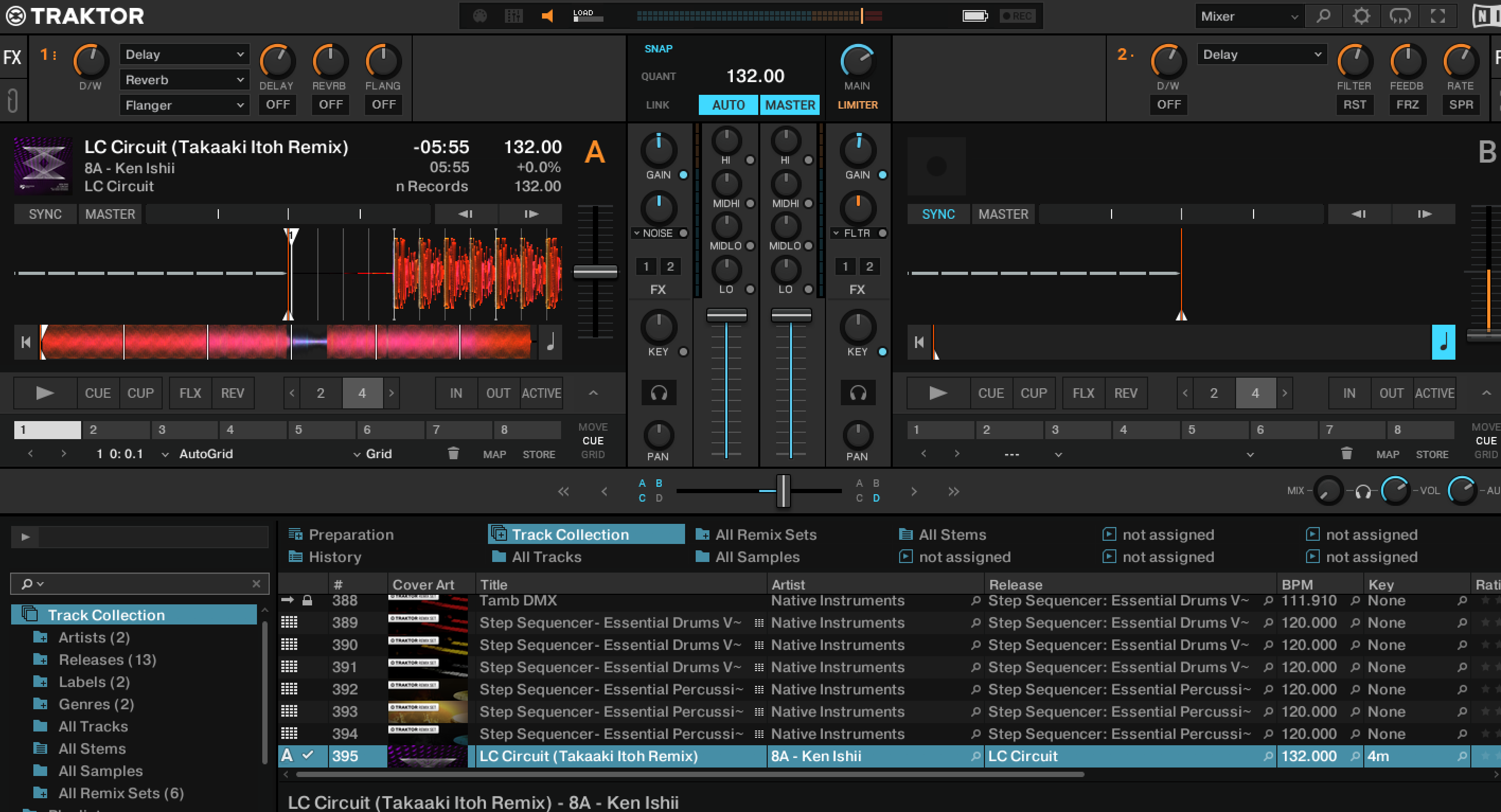Skip to start of Deck B track
The width and height of the screenshot is (1501, 812).
click(919, 342)
